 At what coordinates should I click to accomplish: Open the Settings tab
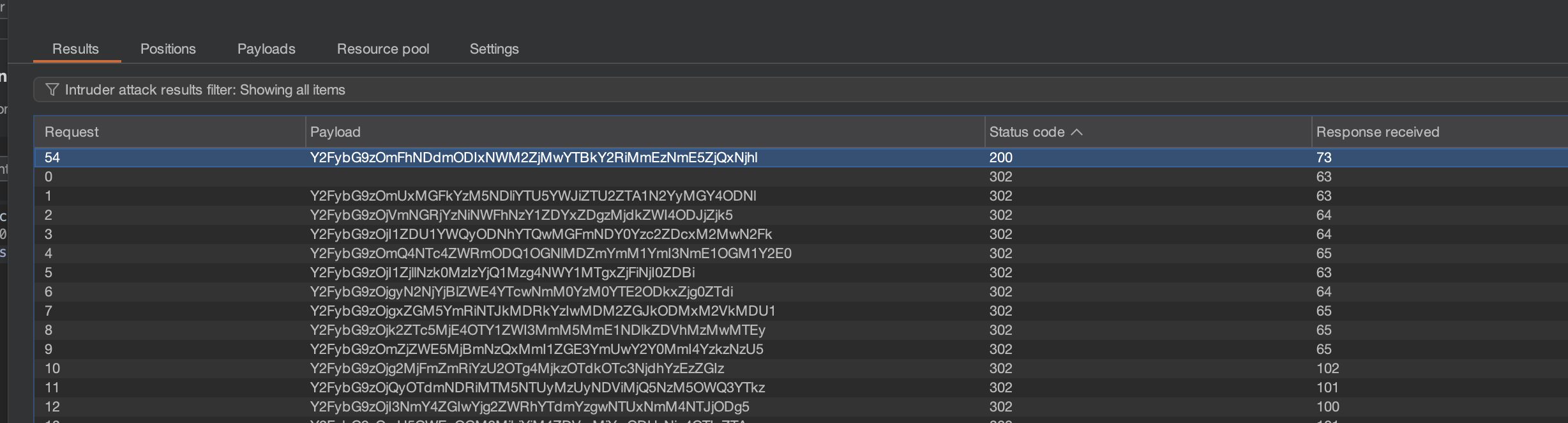(494, 49)
